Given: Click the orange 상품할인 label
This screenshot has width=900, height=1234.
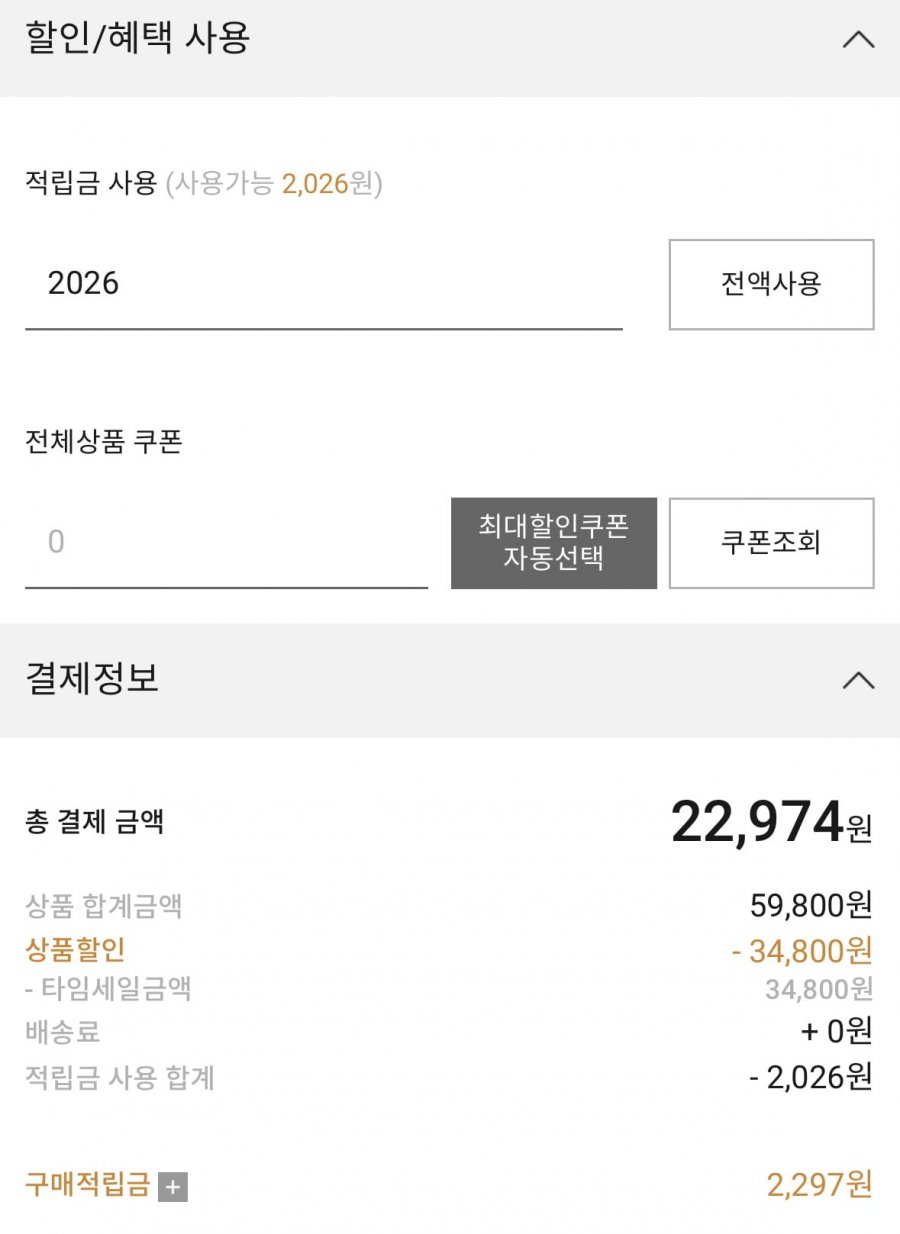Looking at the screenshot, I should (75, 949).
